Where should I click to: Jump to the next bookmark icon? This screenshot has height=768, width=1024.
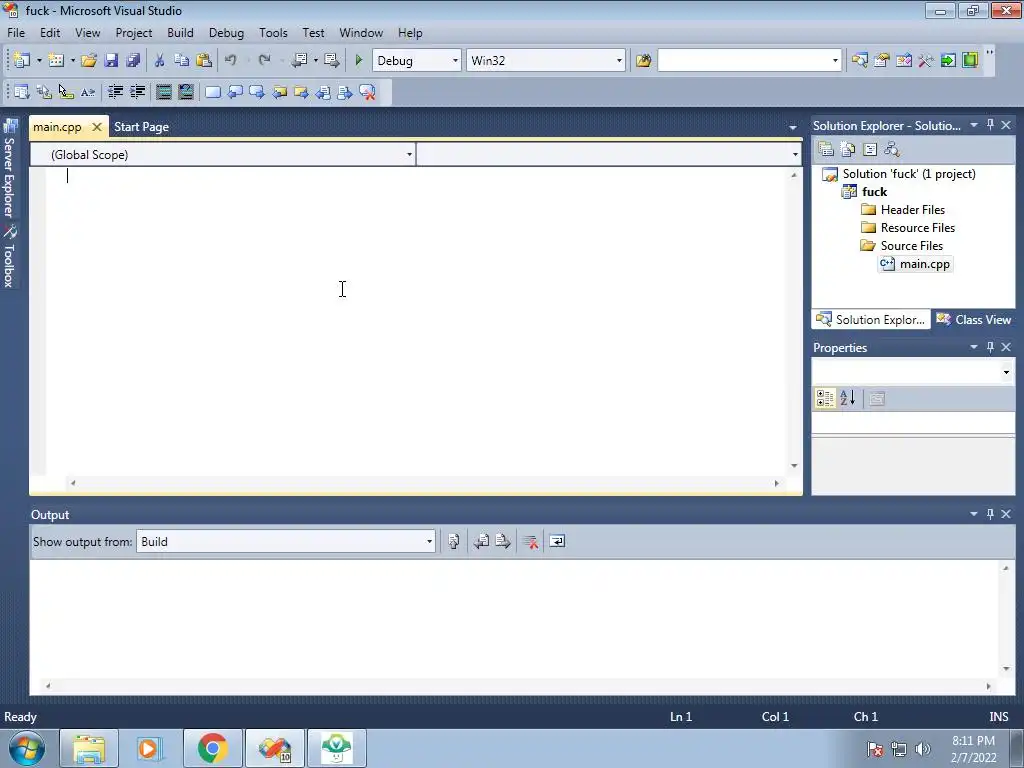257,92
